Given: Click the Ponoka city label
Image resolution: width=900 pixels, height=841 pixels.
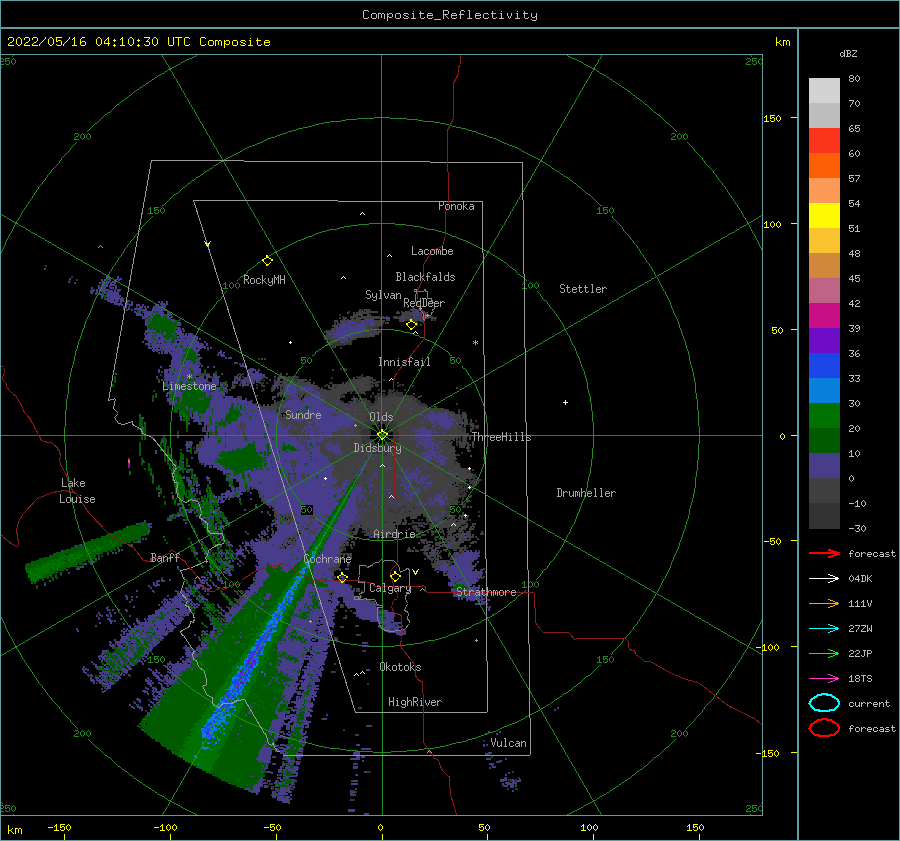Looking at the screenshot, I should [x=456, y=206].
